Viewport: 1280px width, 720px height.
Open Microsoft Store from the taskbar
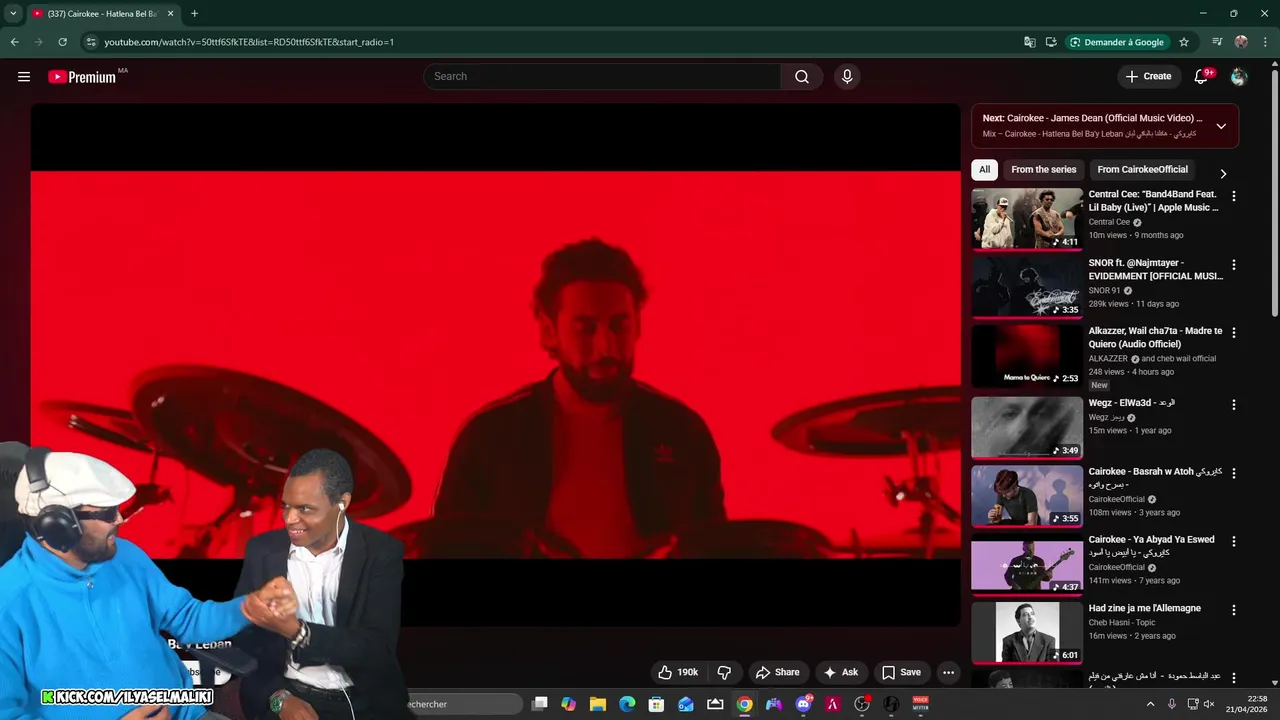coord(657,704)
